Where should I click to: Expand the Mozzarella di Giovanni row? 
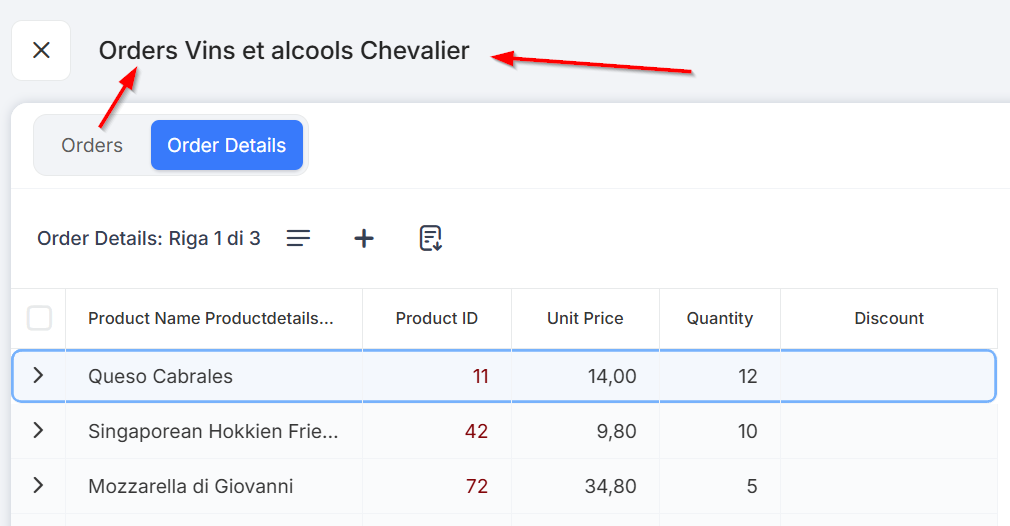tap(38, 485)
